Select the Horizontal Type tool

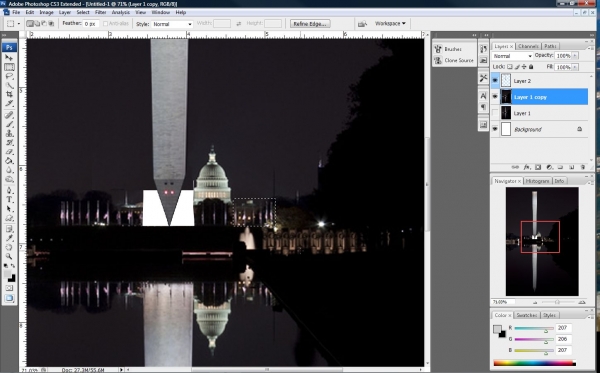click(9, 200)
